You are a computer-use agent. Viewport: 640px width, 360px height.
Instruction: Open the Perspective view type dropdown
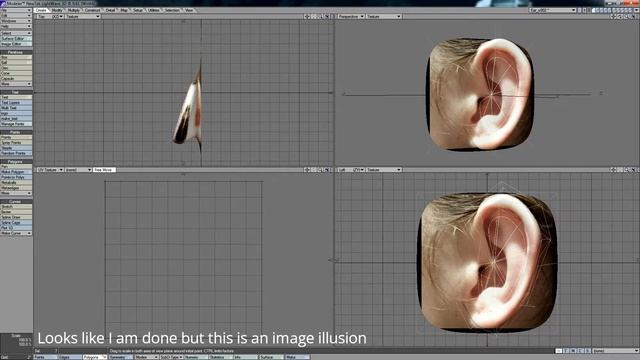click(x=351, y=17)
